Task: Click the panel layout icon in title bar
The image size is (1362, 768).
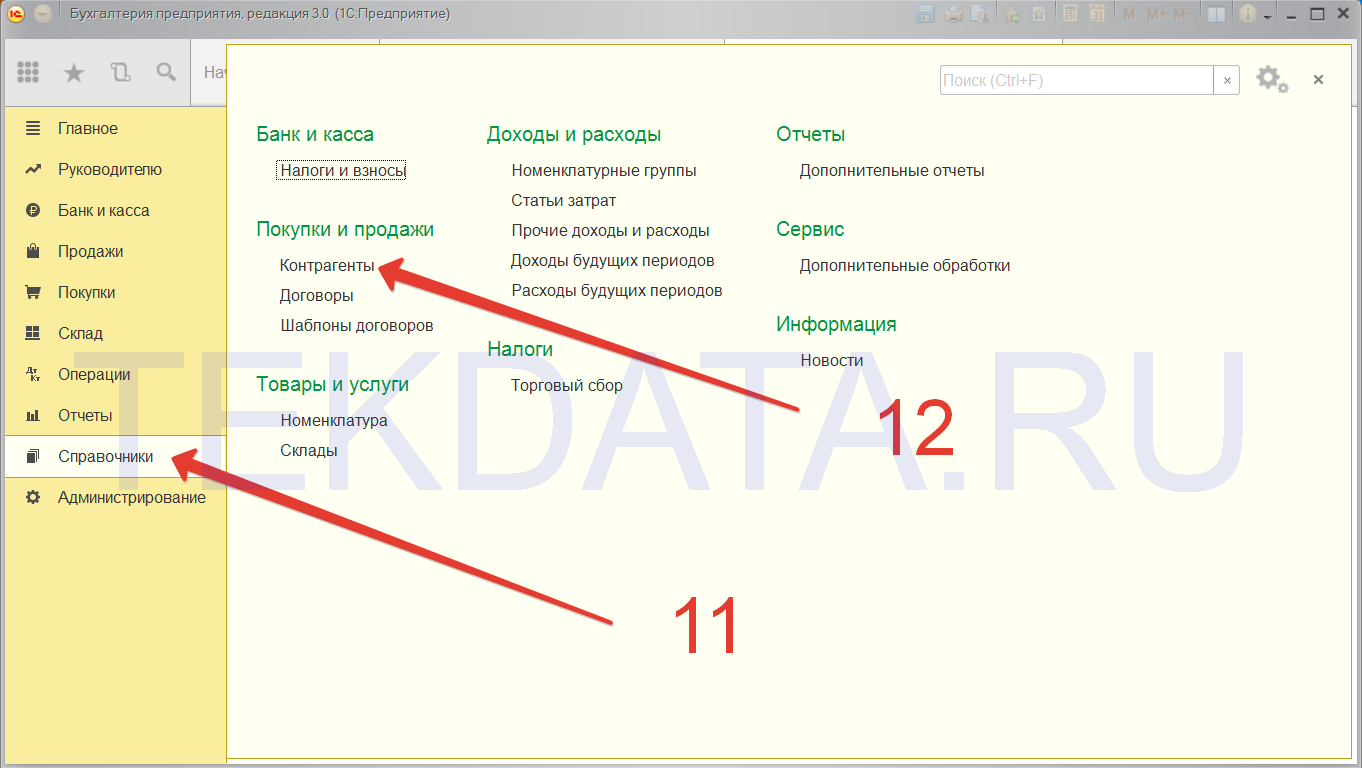Action: (1216, 14)
